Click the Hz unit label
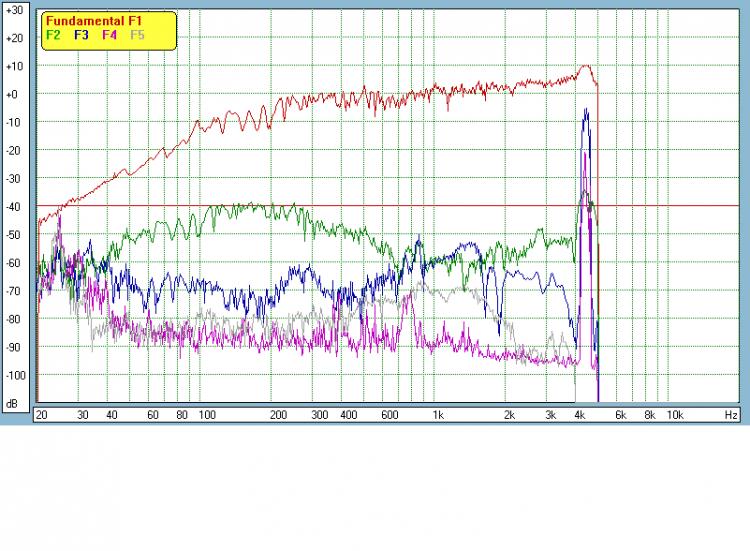The width and height of the screenshot is (750, 551). pos(731,415)
